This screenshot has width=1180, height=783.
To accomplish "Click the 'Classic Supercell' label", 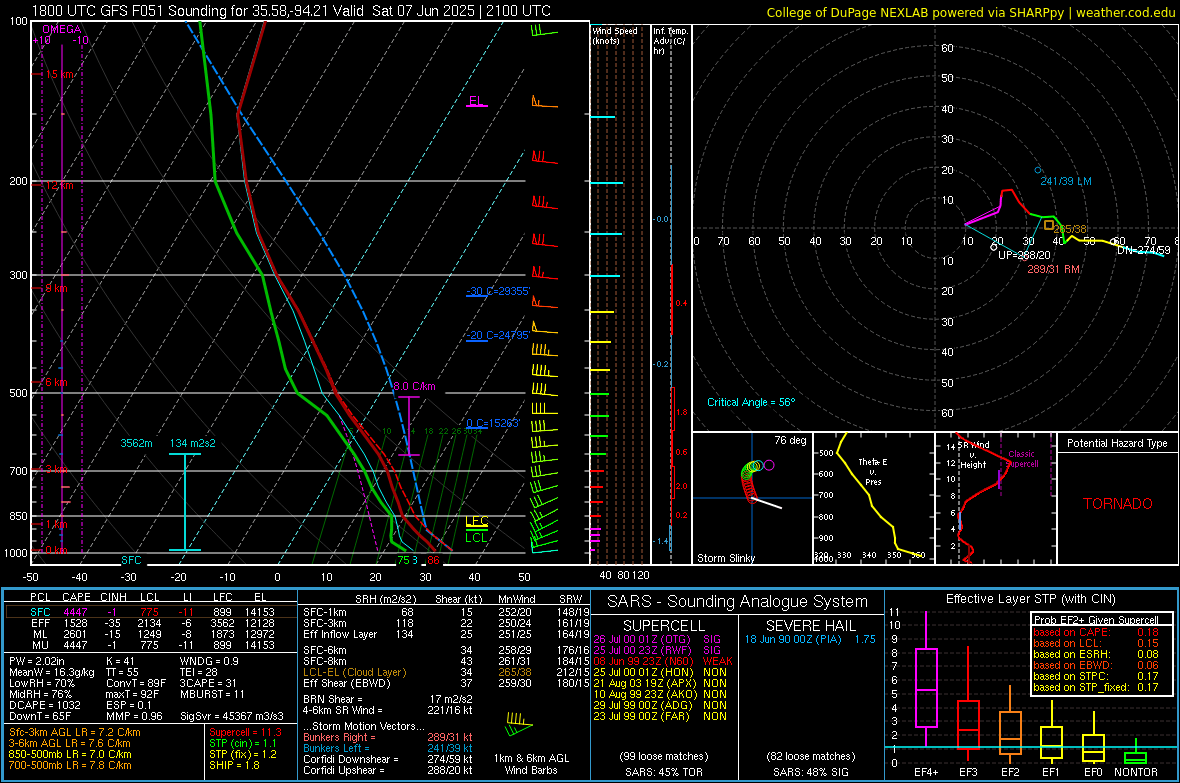I will (1021, 459).
